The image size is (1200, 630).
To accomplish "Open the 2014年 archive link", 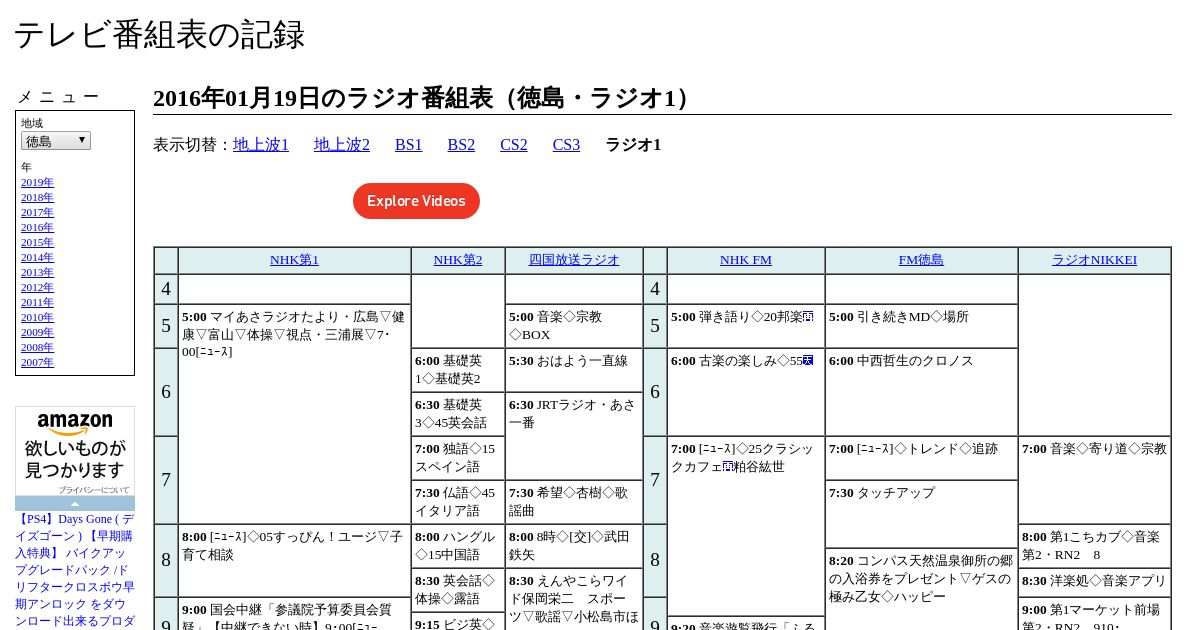I will coord(37,258).
